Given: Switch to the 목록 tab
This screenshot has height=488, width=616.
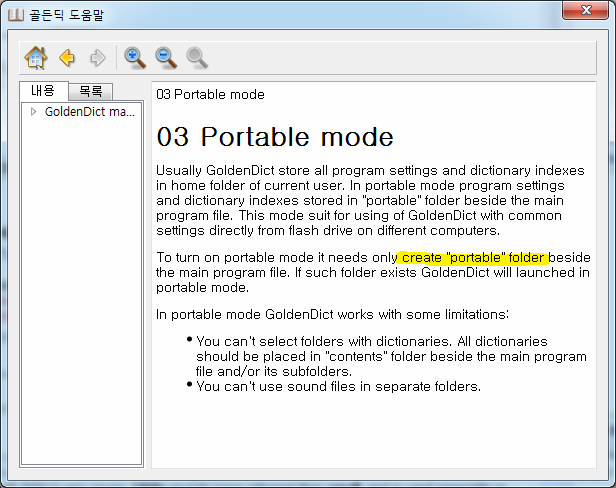Looking at the screenshot, I should (91, 92).
